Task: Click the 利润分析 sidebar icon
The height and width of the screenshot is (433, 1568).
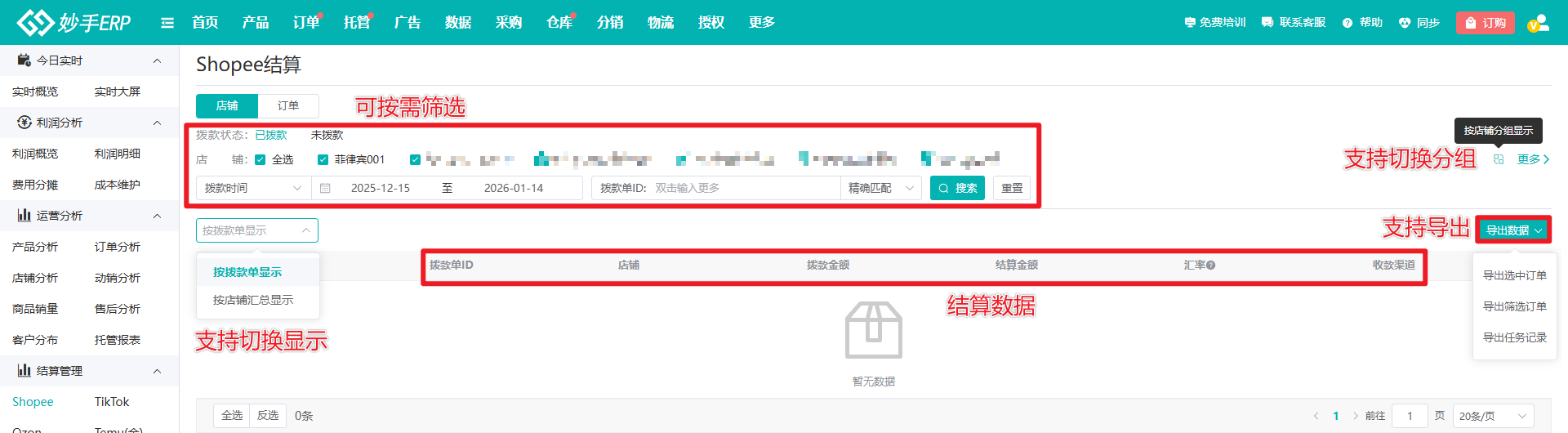Action: click(24, 123)
